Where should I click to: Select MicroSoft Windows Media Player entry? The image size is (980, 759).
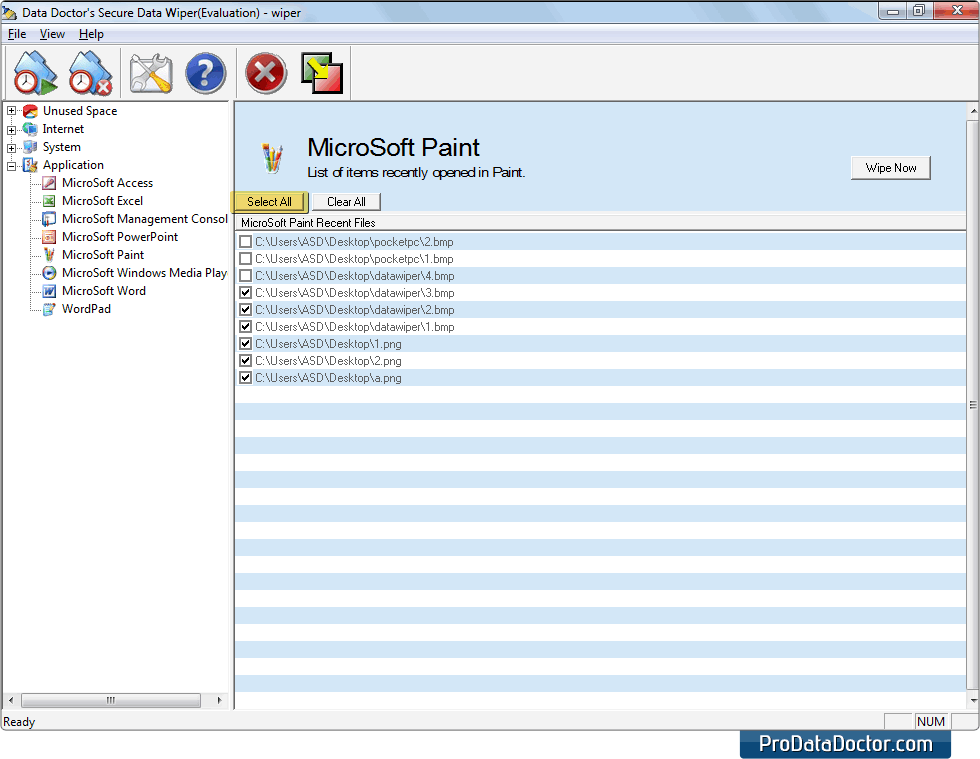point(144,273)
